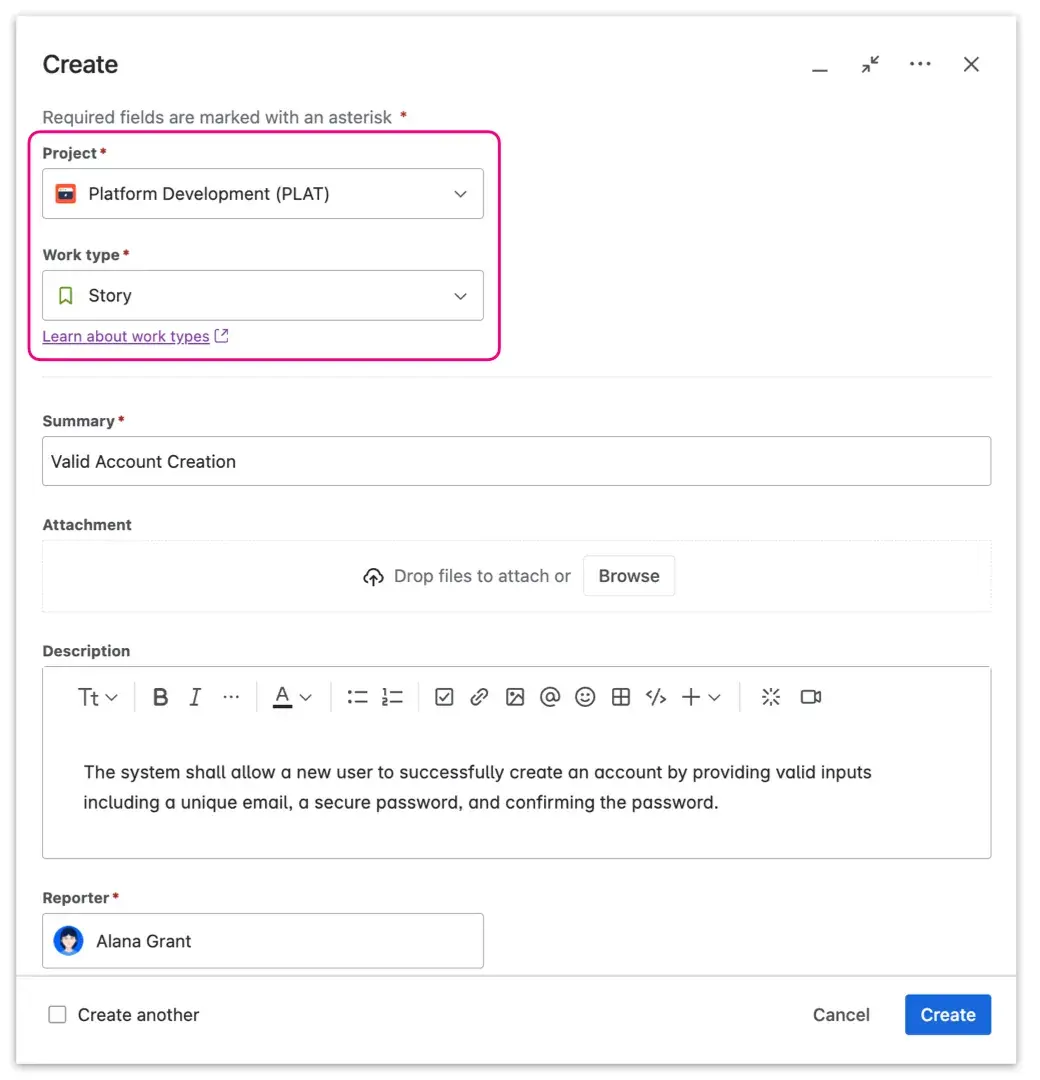
Task: Open the Work type dropdown showing Story
Action: pos(262,295)
